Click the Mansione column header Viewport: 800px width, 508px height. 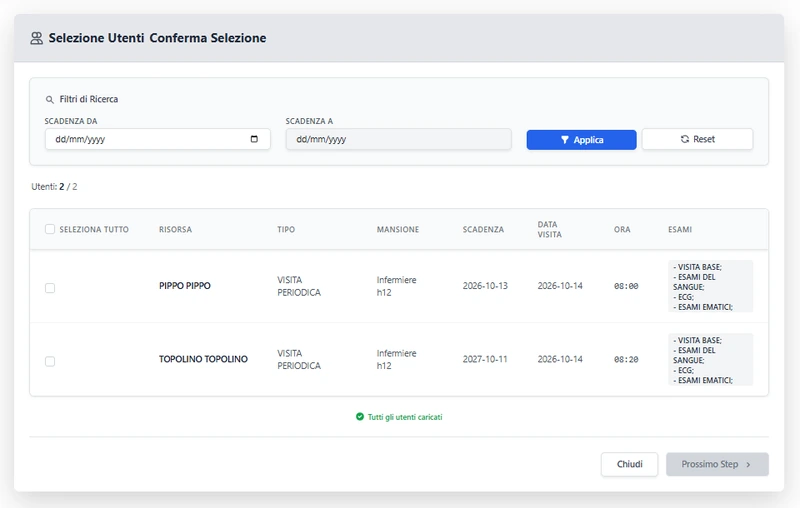[x=398, y=230]
